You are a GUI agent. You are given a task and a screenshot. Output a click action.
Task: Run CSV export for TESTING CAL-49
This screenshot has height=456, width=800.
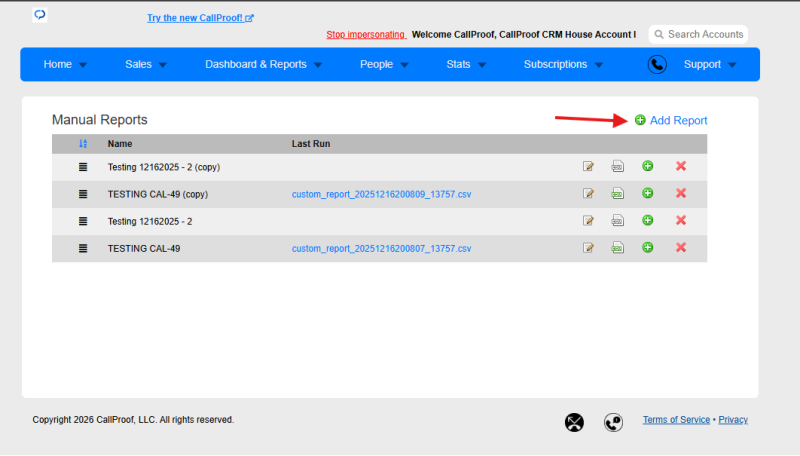coord(617,247)
